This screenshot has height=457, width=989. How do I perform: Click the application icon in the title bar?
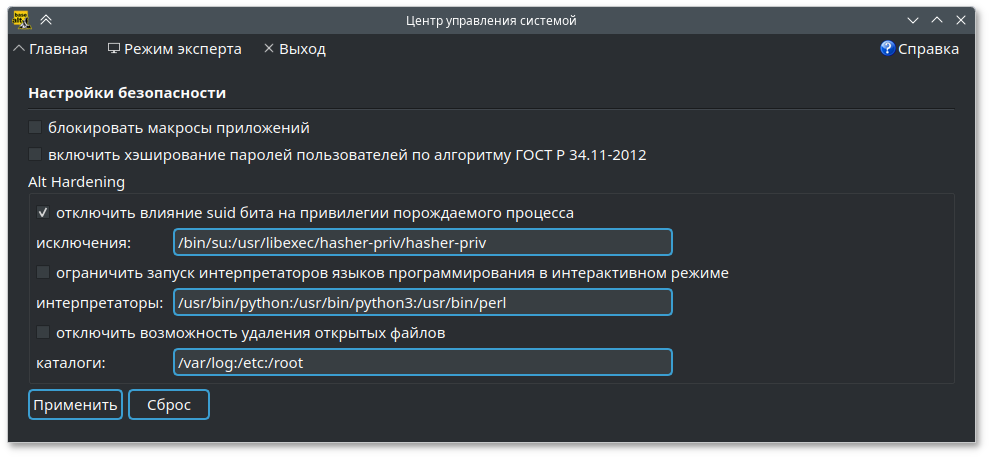click(19, 19)
